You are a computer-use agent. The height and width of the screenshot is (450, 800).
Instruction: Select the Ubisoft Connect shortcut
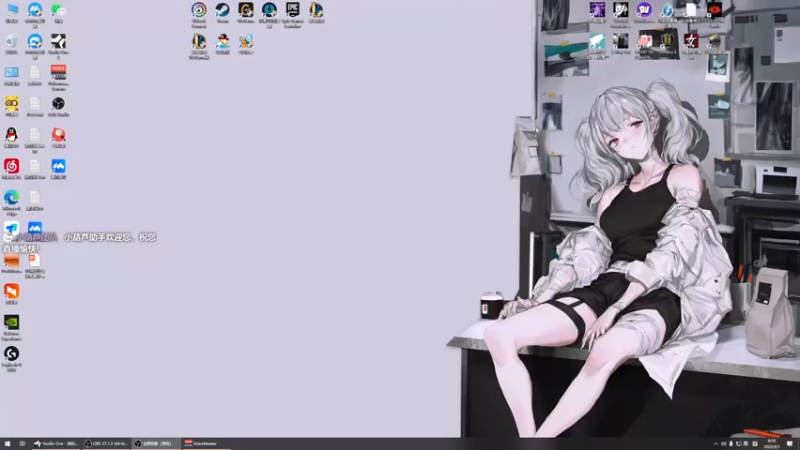click(199, 15)
